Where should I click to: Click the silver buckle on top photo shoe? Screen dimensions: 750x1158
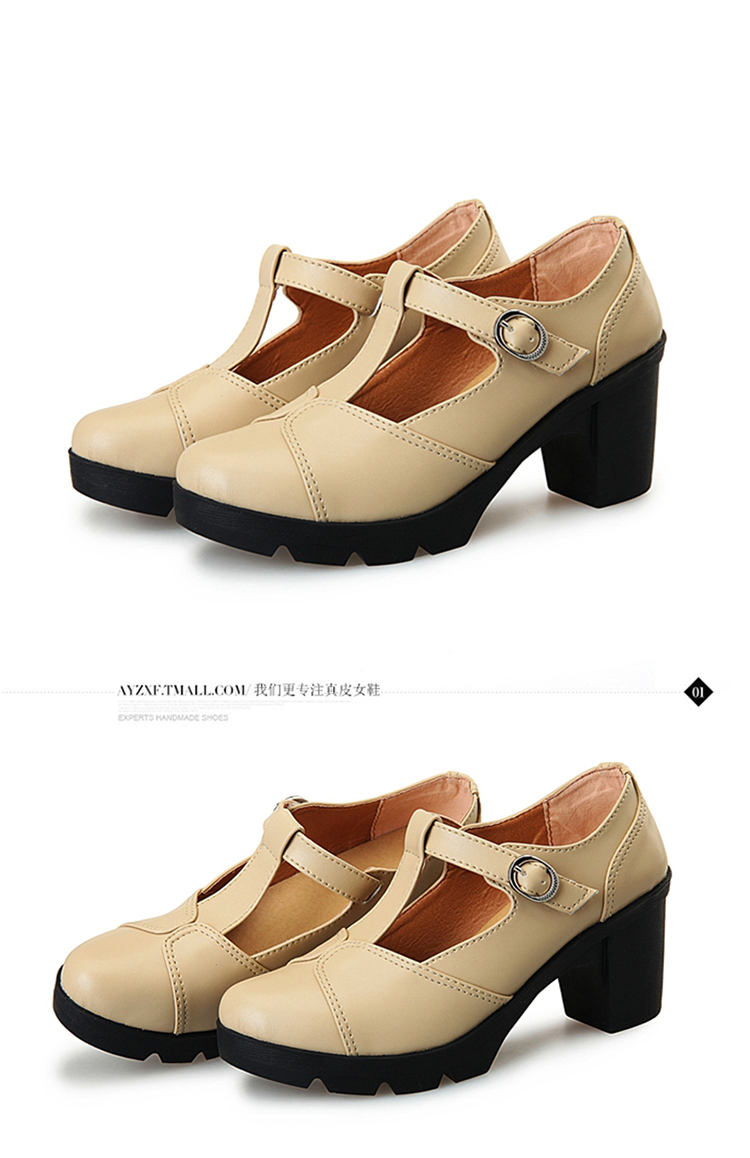pyautogui.click(x=520, y=336)
